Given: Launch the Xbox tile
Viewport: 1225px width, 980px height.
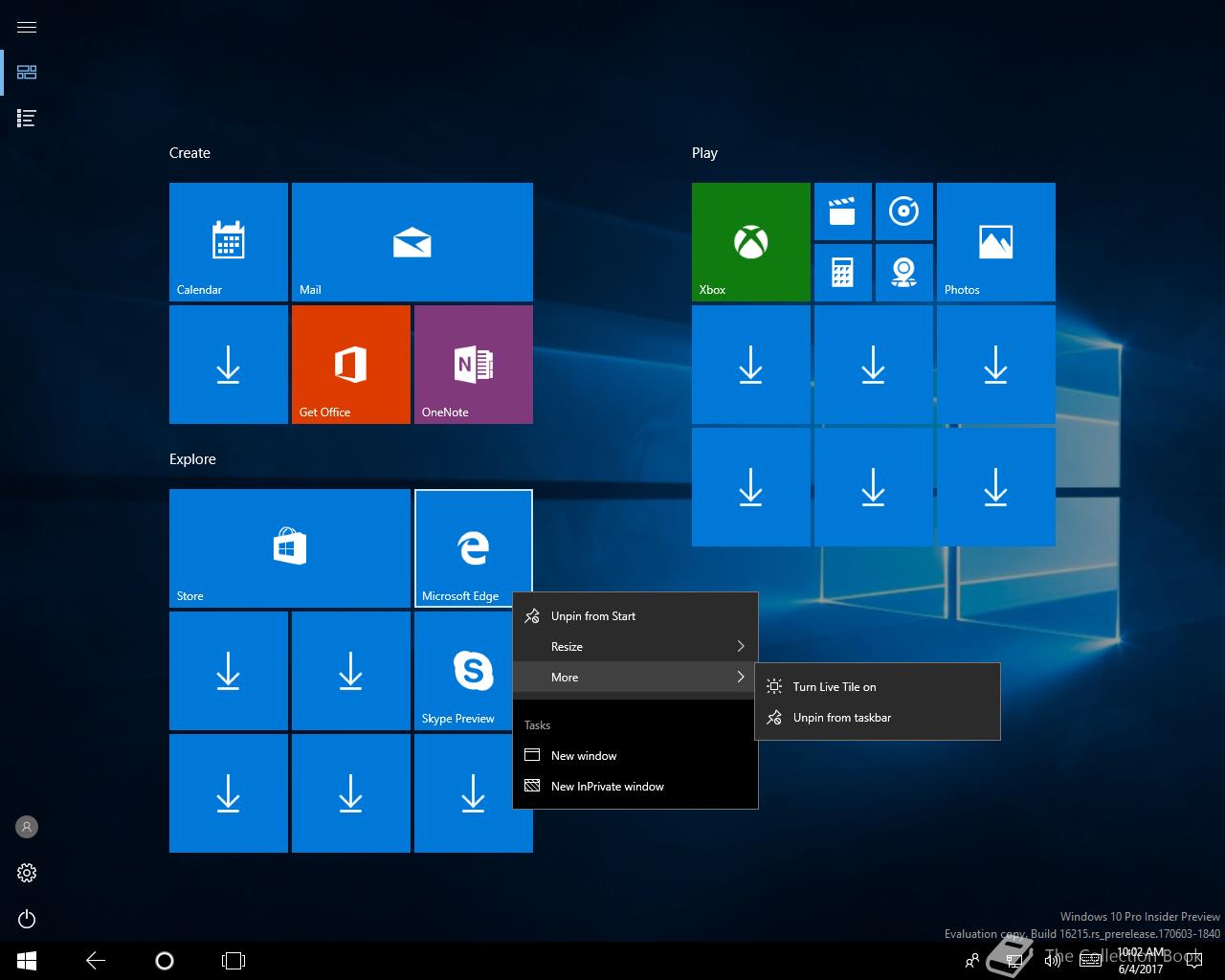Looking at the screenshot, I should (751, 242).
